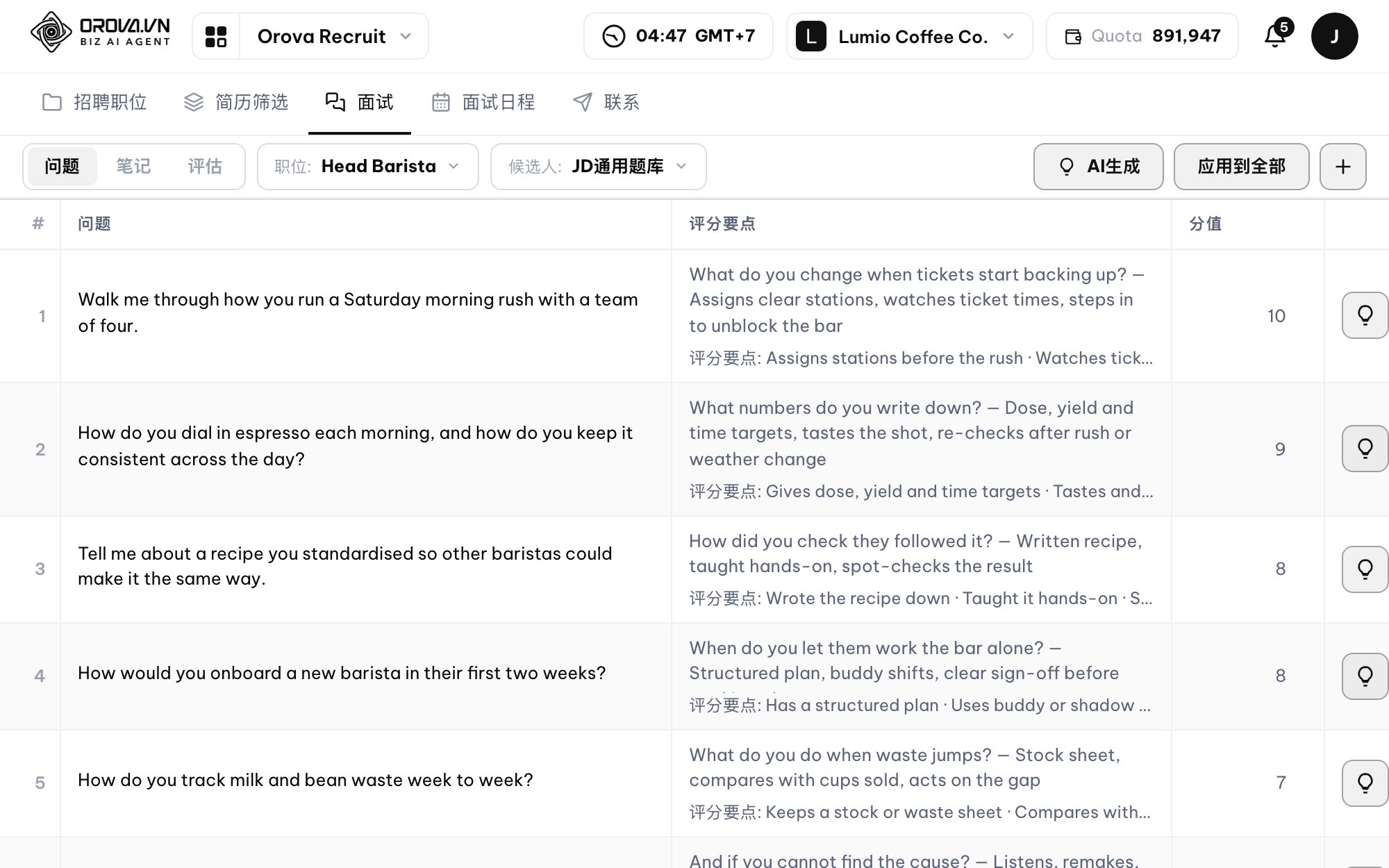
Task: Click score value 10 in first row
Action: (x=1276, y=316)
